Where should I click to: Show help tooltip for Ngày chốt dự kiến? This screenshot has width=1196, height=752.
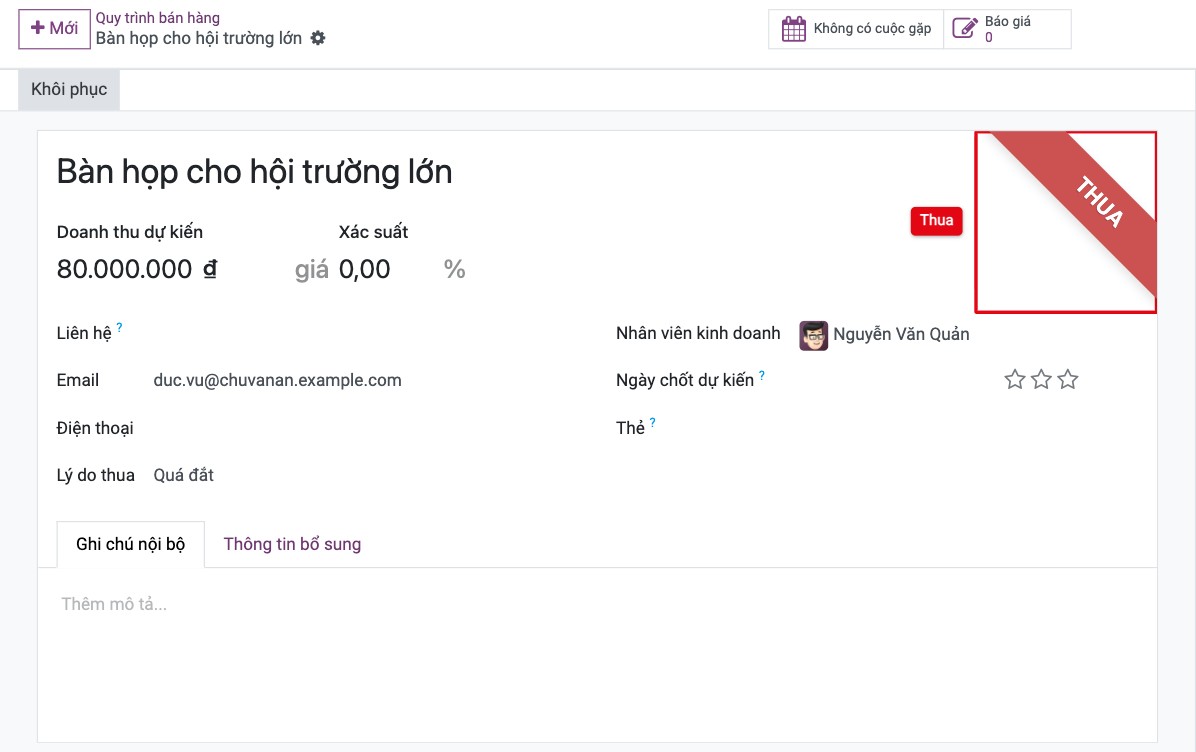point(762,374)
